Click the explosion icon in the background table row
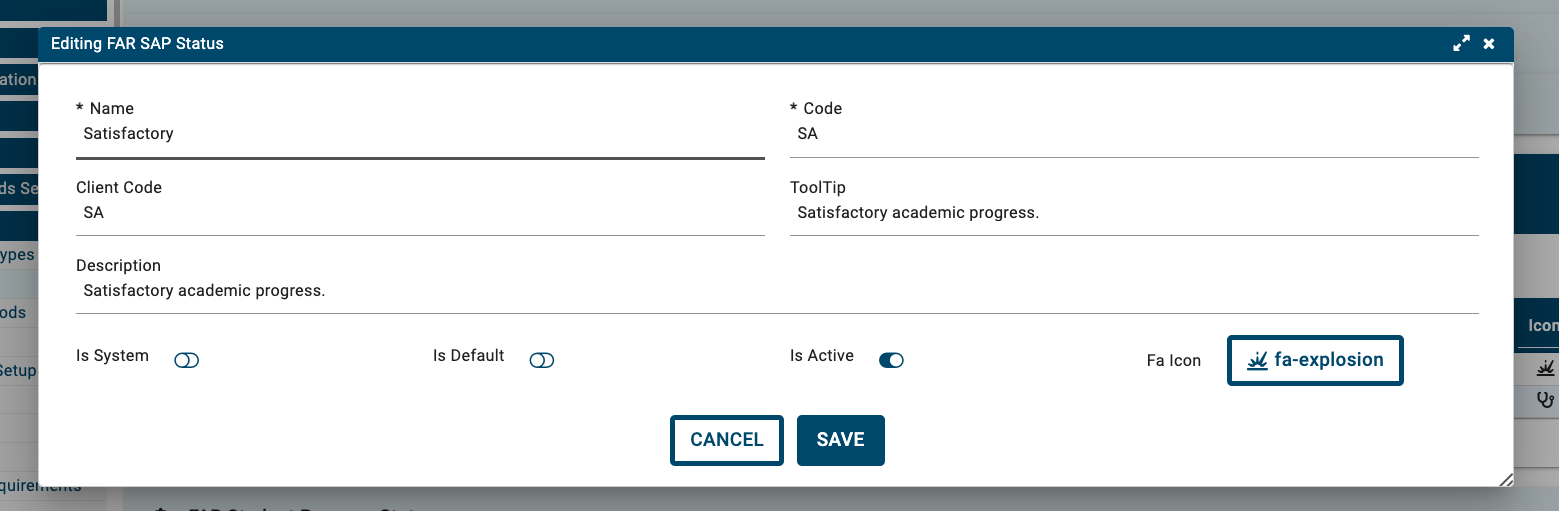The height and width of the screenshot is (511, 1559). 1546,368
